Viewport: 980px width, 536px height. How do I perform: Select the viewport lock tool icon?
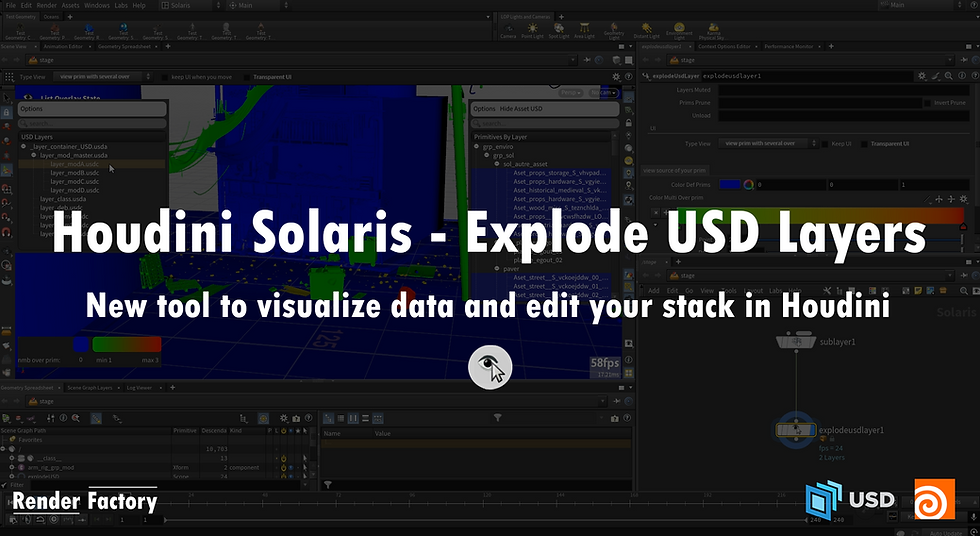coord(6,112)
